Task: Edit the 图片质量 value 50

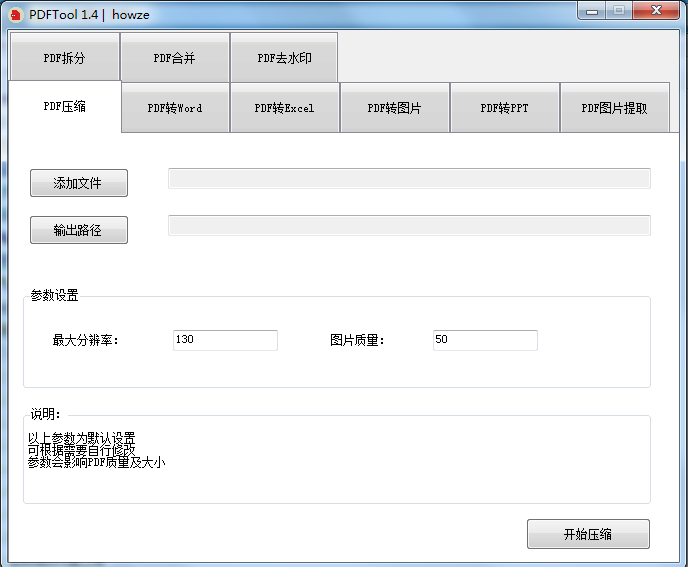Action: click(x=485, y=340)
